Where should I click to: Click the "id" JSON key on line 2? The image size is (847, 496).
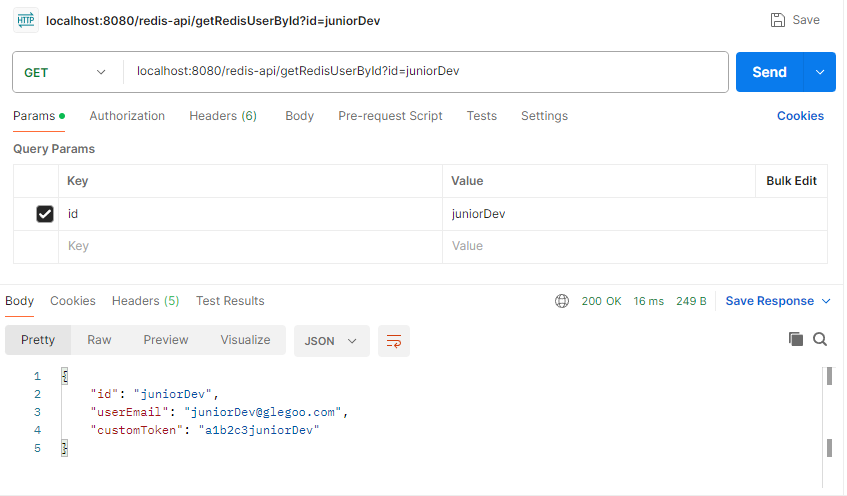(x=104, y=394)
